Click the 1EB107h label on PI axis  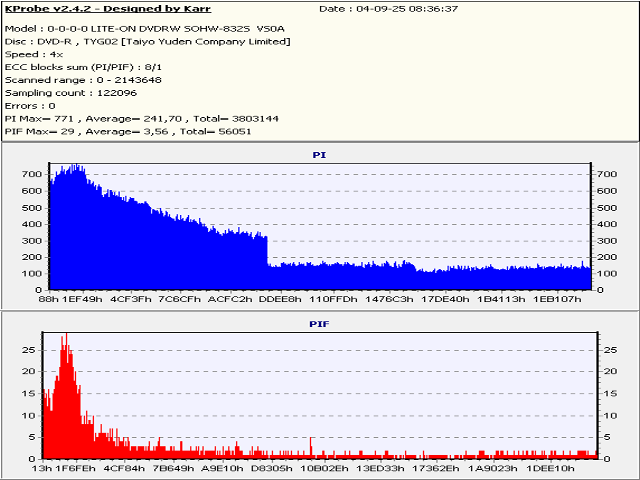pos(557,299)
